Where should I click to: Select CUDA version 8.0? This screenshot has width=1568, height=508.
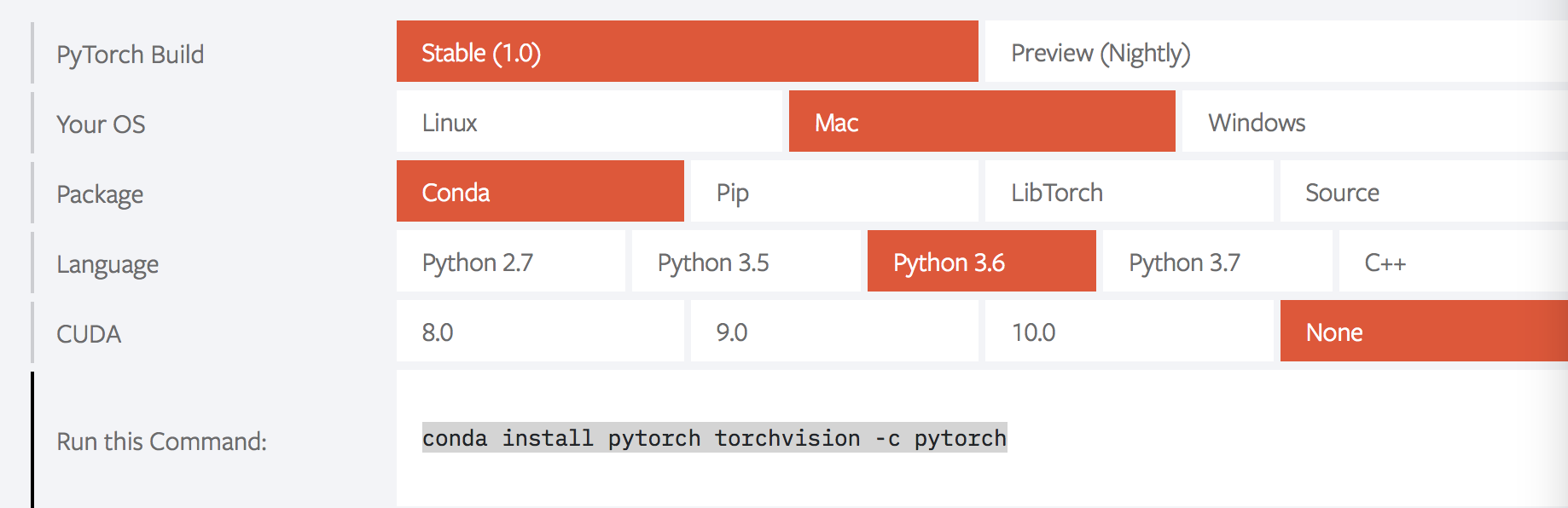pyautogui.click(x=540, y=331)
